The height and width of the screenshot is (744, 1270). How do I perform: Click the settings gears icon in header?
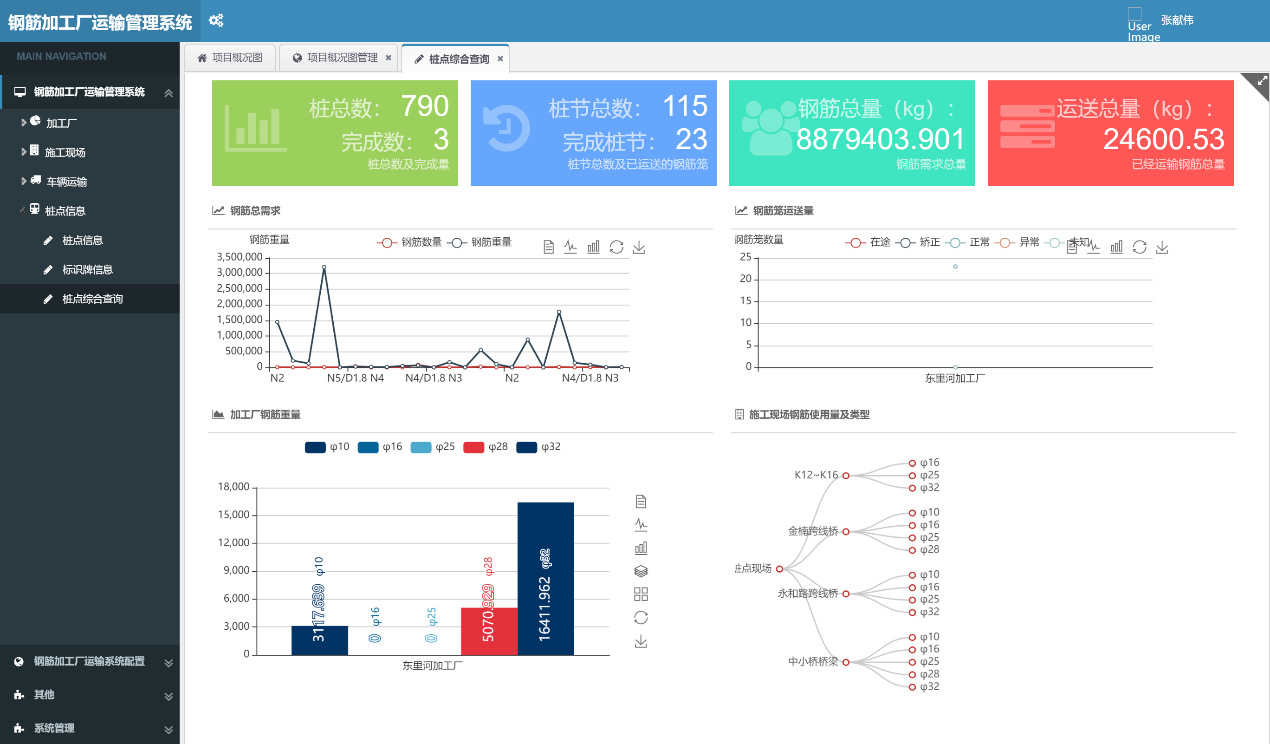(216, 20)
